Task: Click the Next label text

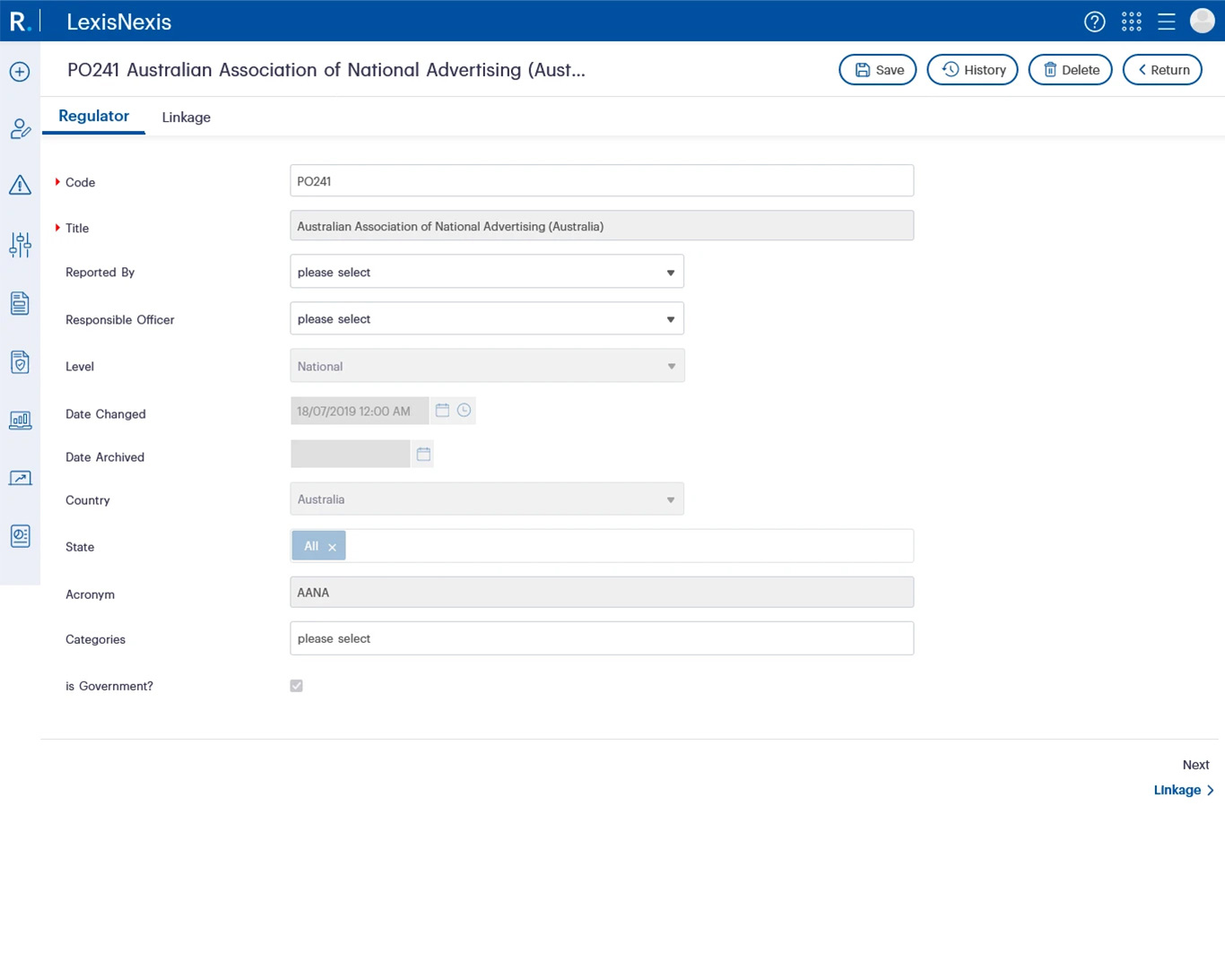Action: pyautogui.click(x=1195, y=765)
